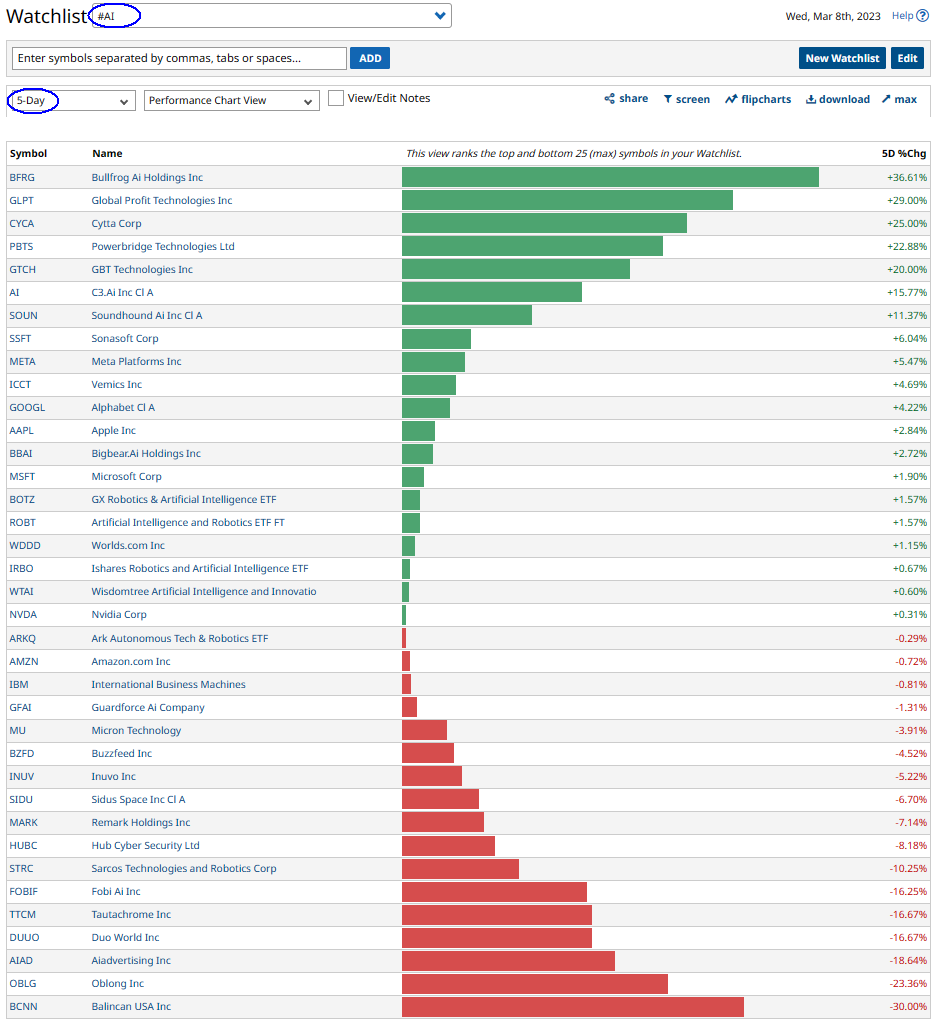Open Bigbear.Ai Holdings Inc link
The image size is (935, 1021).
146,453
